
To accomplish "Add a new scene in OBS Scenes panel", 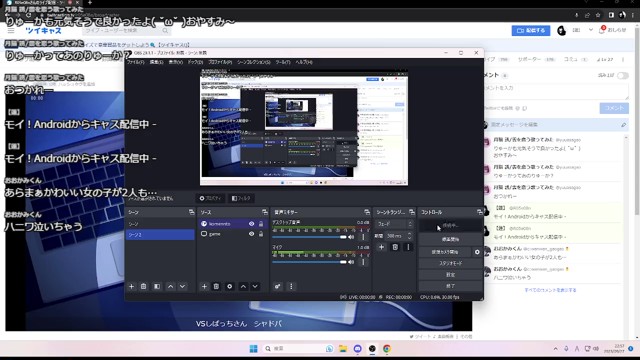I will pyautogui.click(x=131, y=287).
